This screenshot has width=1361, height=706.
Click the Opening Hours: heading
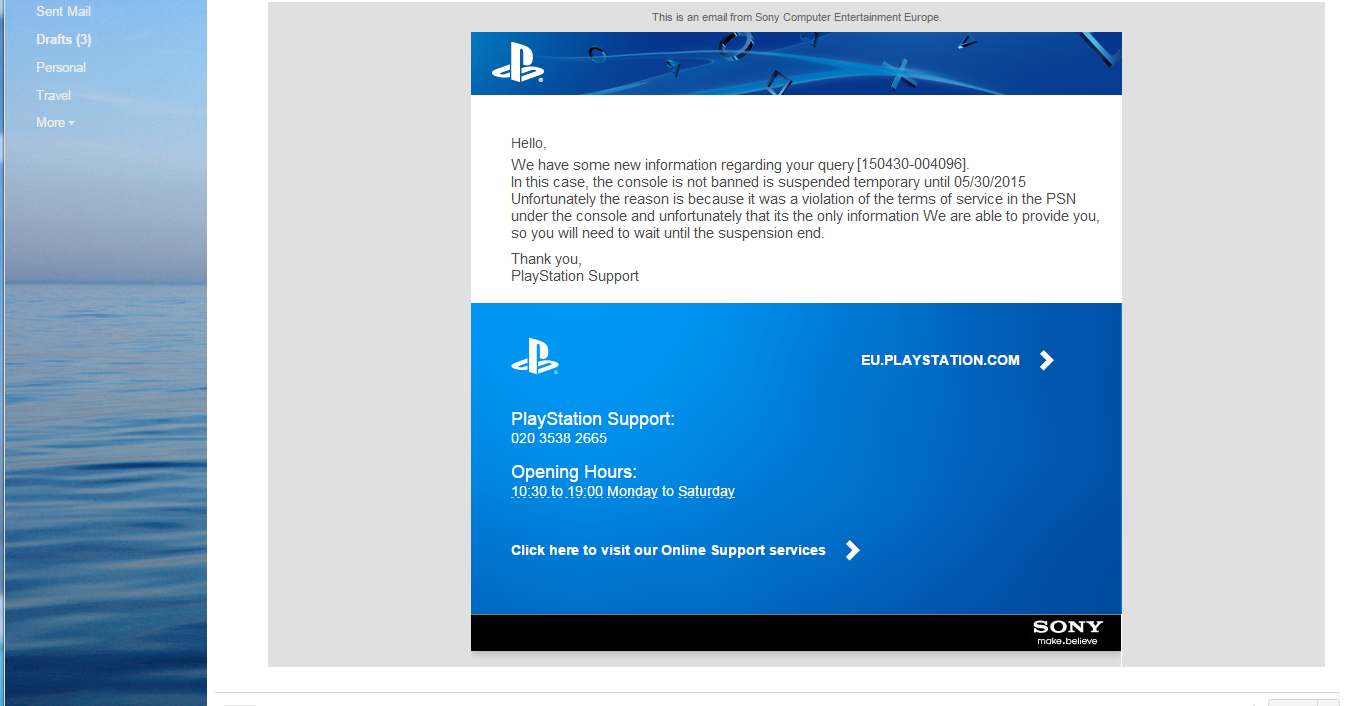pyautogui.click(x=574, y=472)
